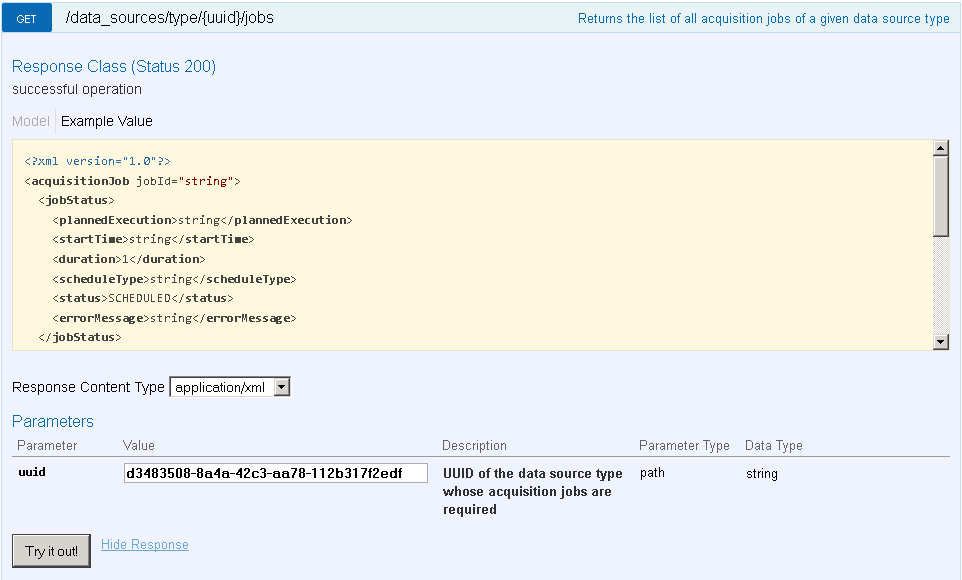
Task: Click inside the example XML response box
Action: [600, 250]
